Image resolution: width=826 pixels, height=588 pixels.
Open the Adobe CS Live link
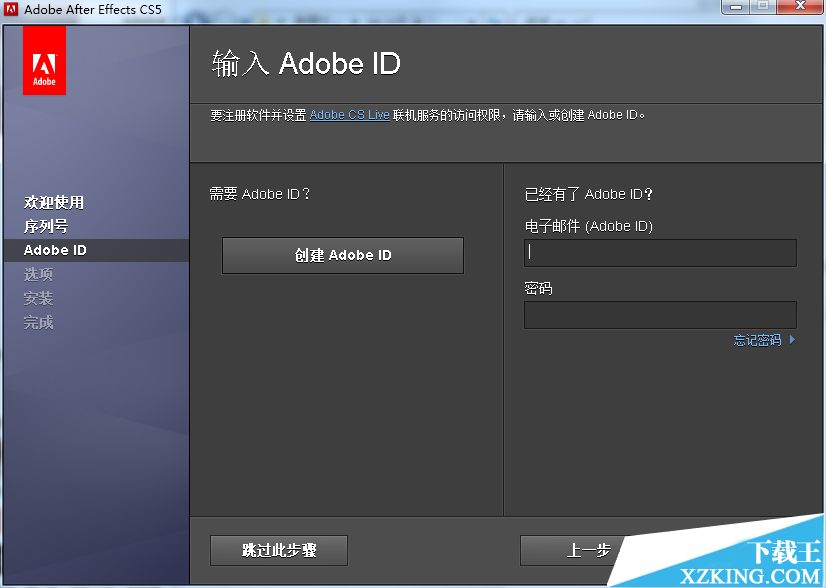click(349, 115)
